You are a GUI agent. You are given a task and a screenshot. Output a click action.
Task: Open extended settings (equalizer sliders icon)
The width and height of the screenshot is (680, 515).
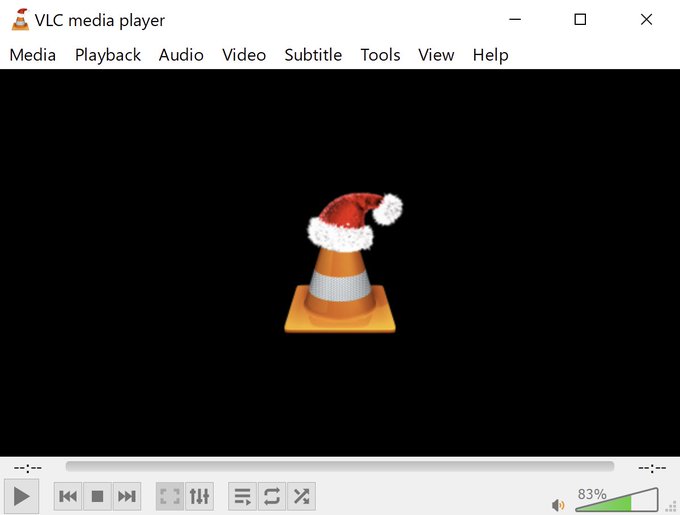pyautogui.click(x=199, y=496)
